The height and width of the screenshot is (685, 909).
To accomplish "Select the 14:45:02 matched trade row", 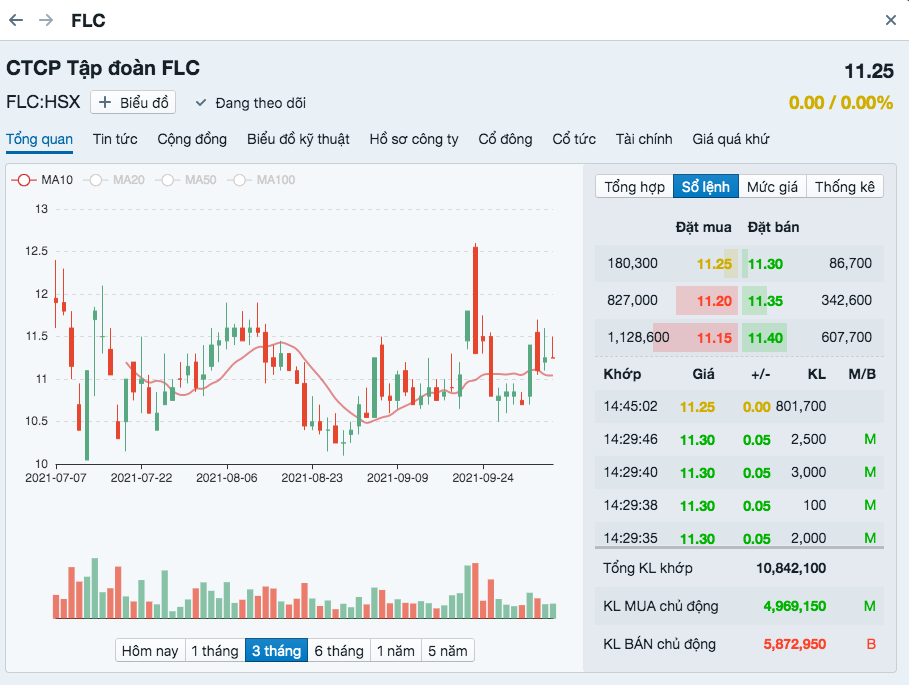I will 740,406.
